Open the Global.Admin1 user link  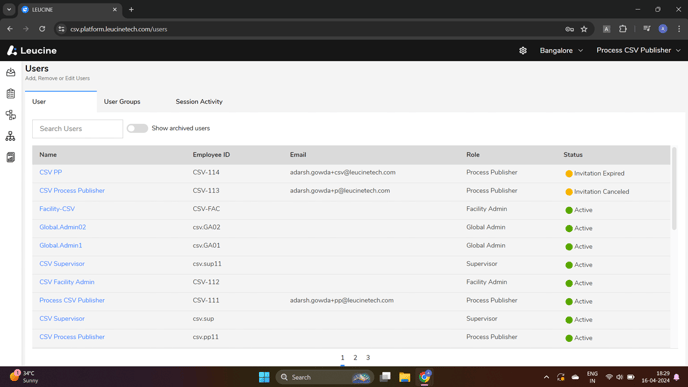tap(61, 245)
